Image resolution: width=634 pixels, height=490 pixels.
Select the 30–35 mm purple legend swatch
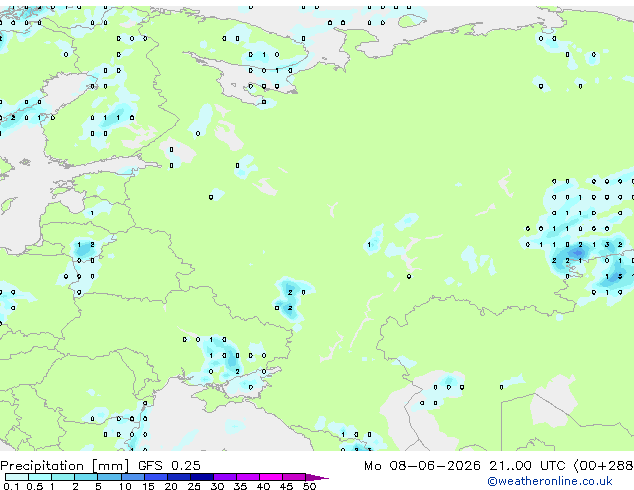coord(224,477)
